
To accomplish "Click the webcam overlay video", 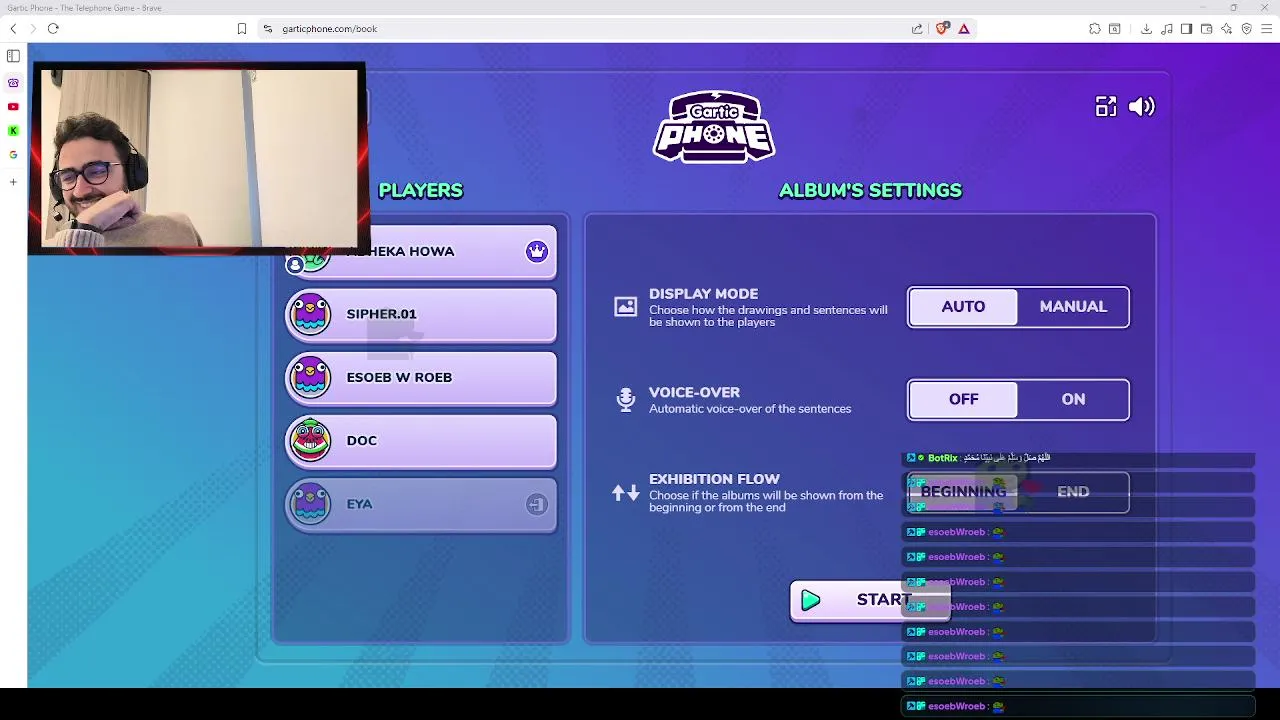I will [x=197, y=158].
